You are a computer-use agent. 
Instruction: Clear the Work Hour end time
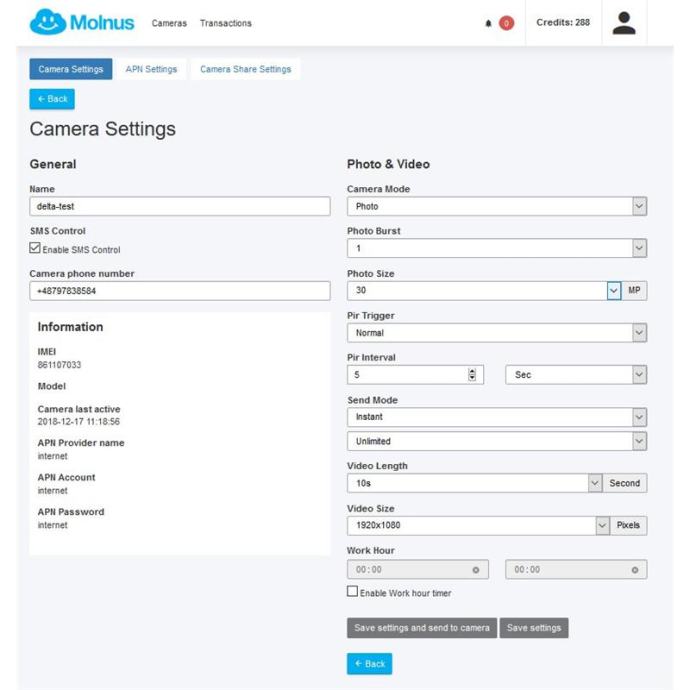635,570
